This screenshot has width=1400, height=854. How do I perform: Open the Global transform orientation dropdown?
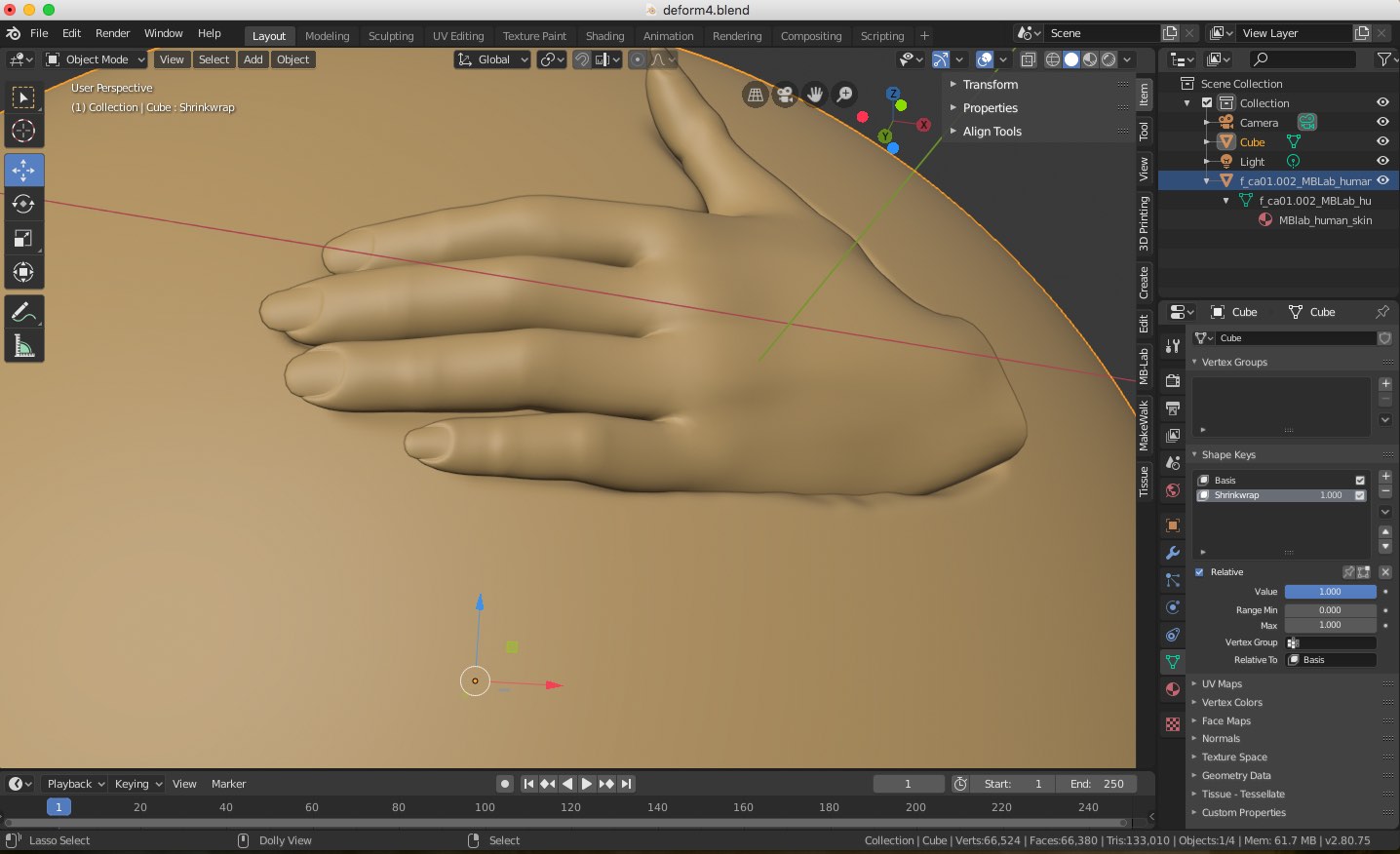pos(492,59)
